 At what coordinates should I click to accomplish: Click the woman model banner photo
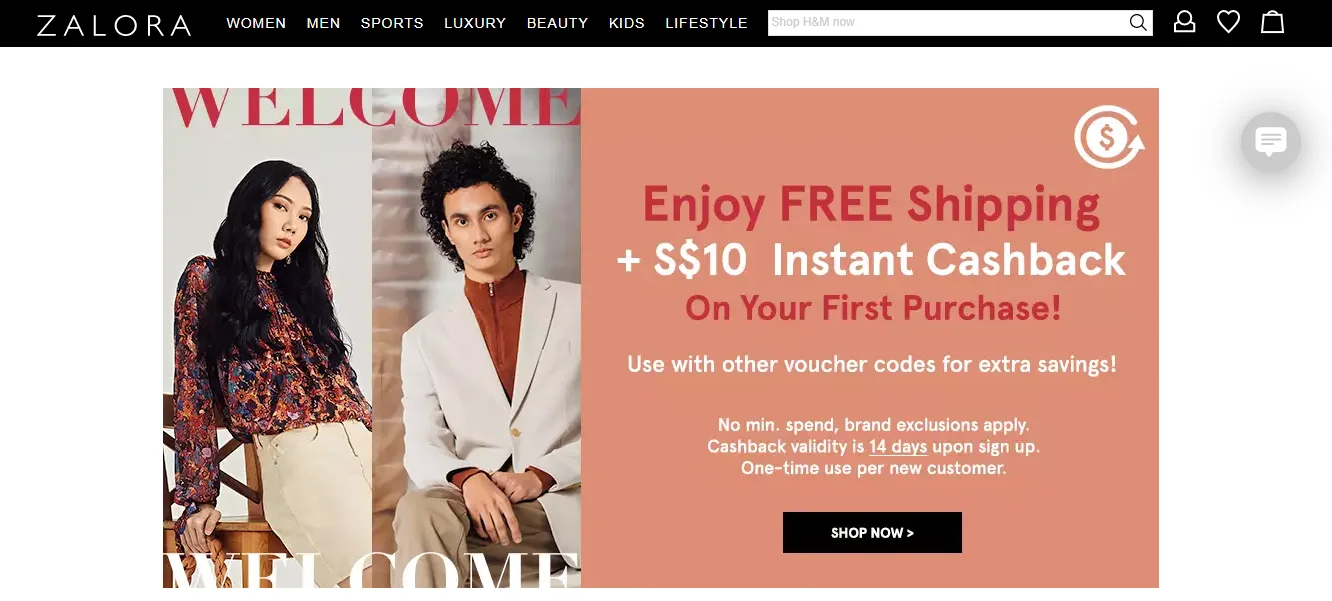(267, 338)
